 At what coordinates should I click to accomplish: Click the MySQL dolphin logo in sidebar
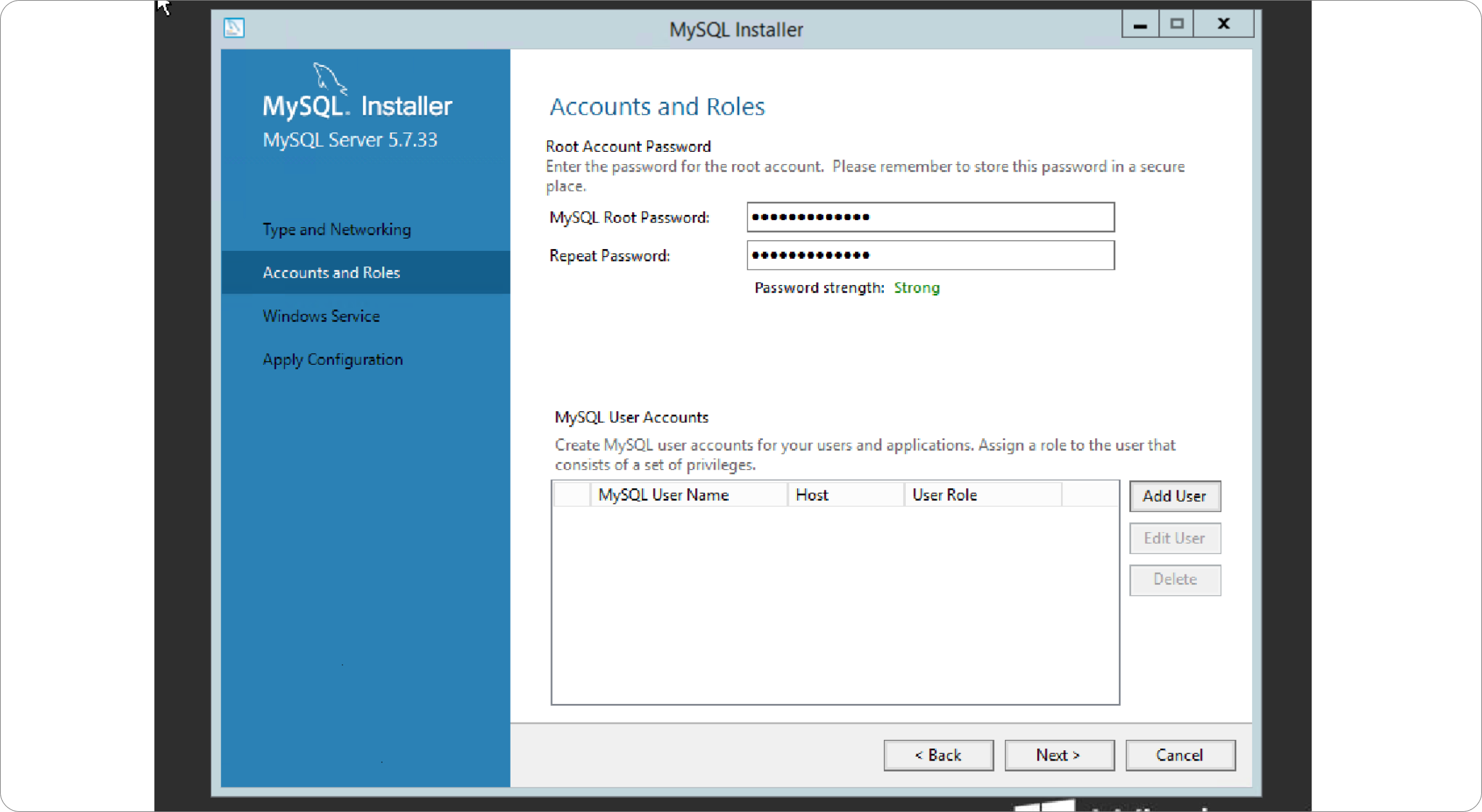(330, 78)
